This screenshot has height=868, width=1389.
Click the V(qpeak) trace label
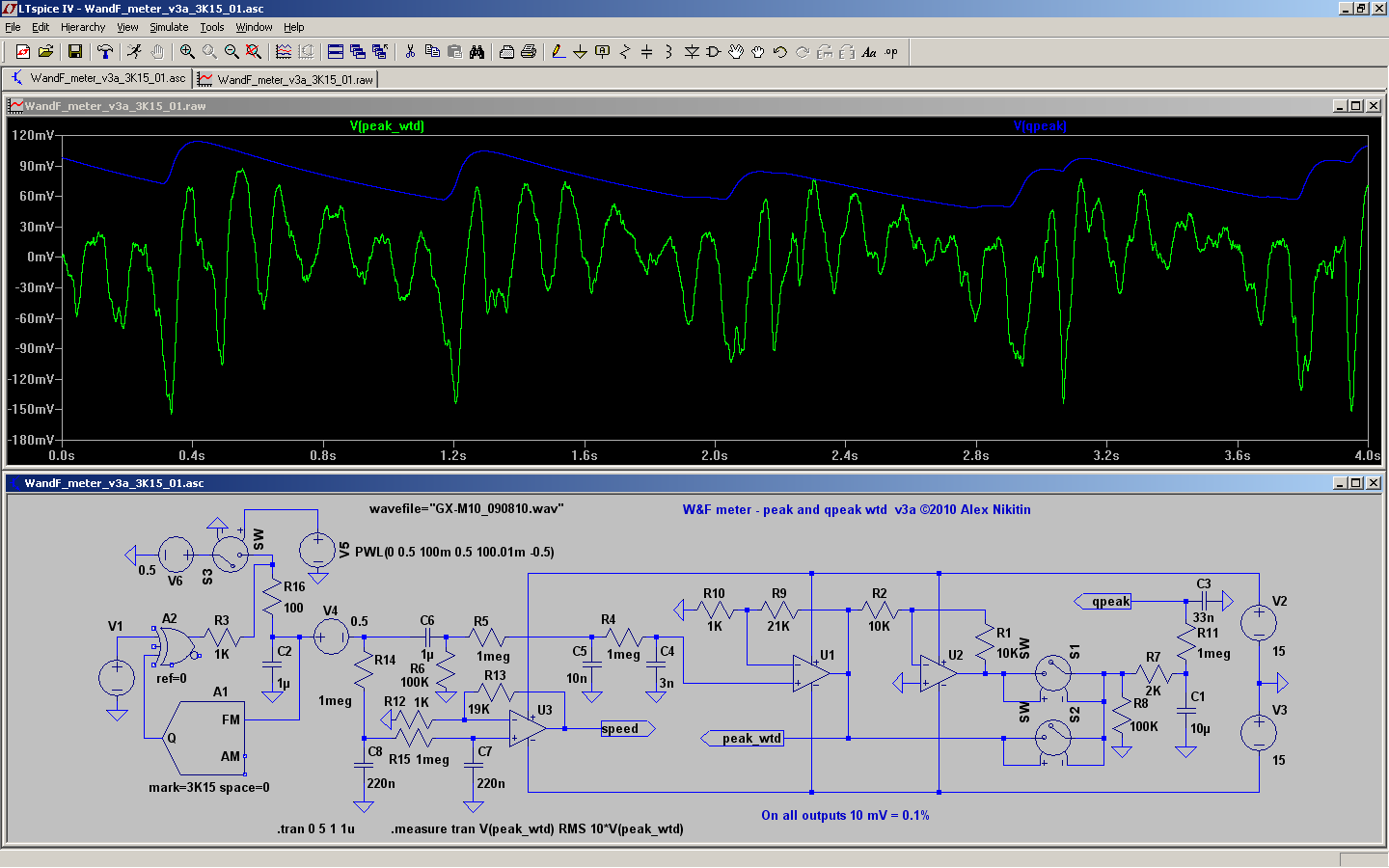[x=1040, y=126]
